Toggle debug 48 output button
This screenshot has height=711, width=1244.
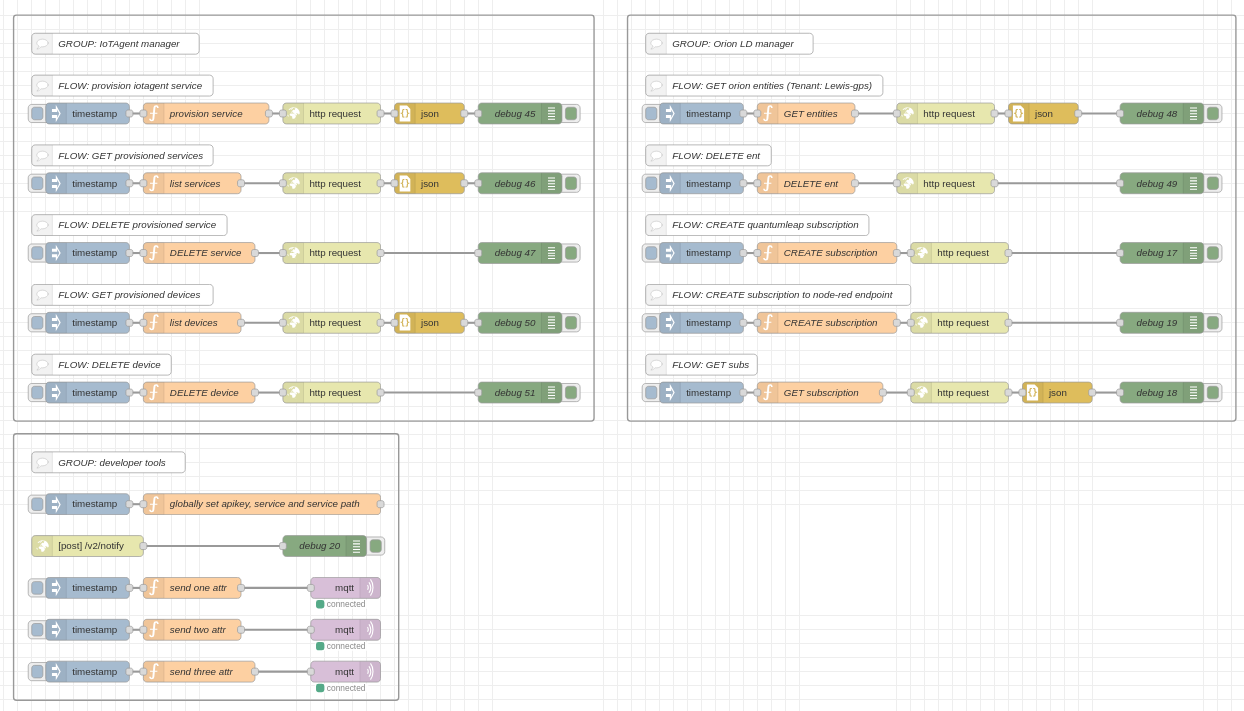[x=1213, y=114]
